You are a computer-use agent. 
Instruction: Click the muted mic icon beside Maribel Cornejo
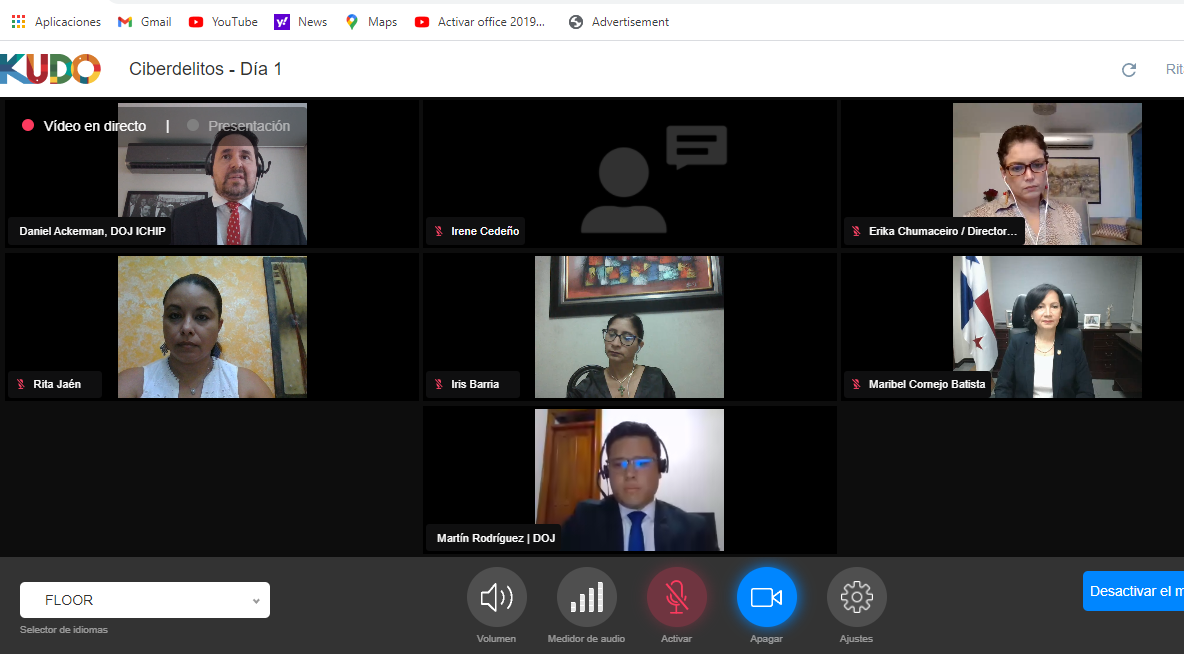[856, 384]
